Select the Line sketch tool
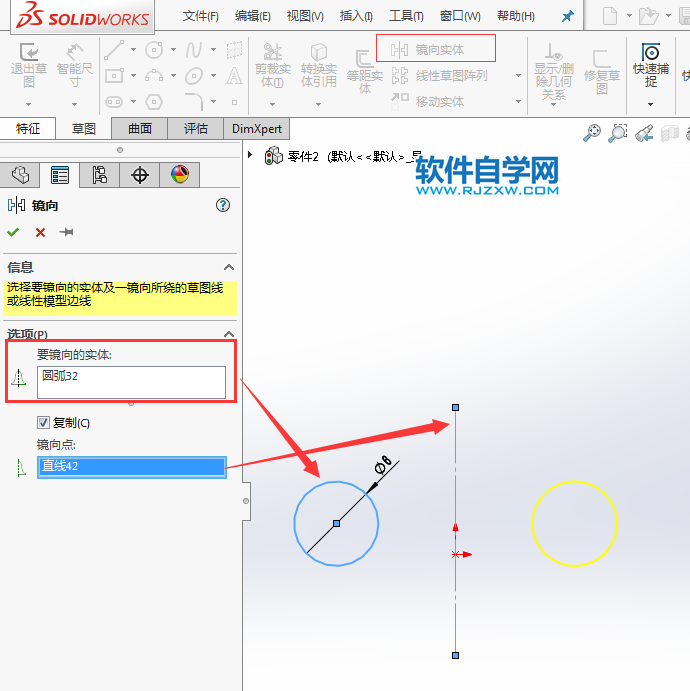Viewport: 690px width, 691px height. pyautogui.click(x=114, y=49)
